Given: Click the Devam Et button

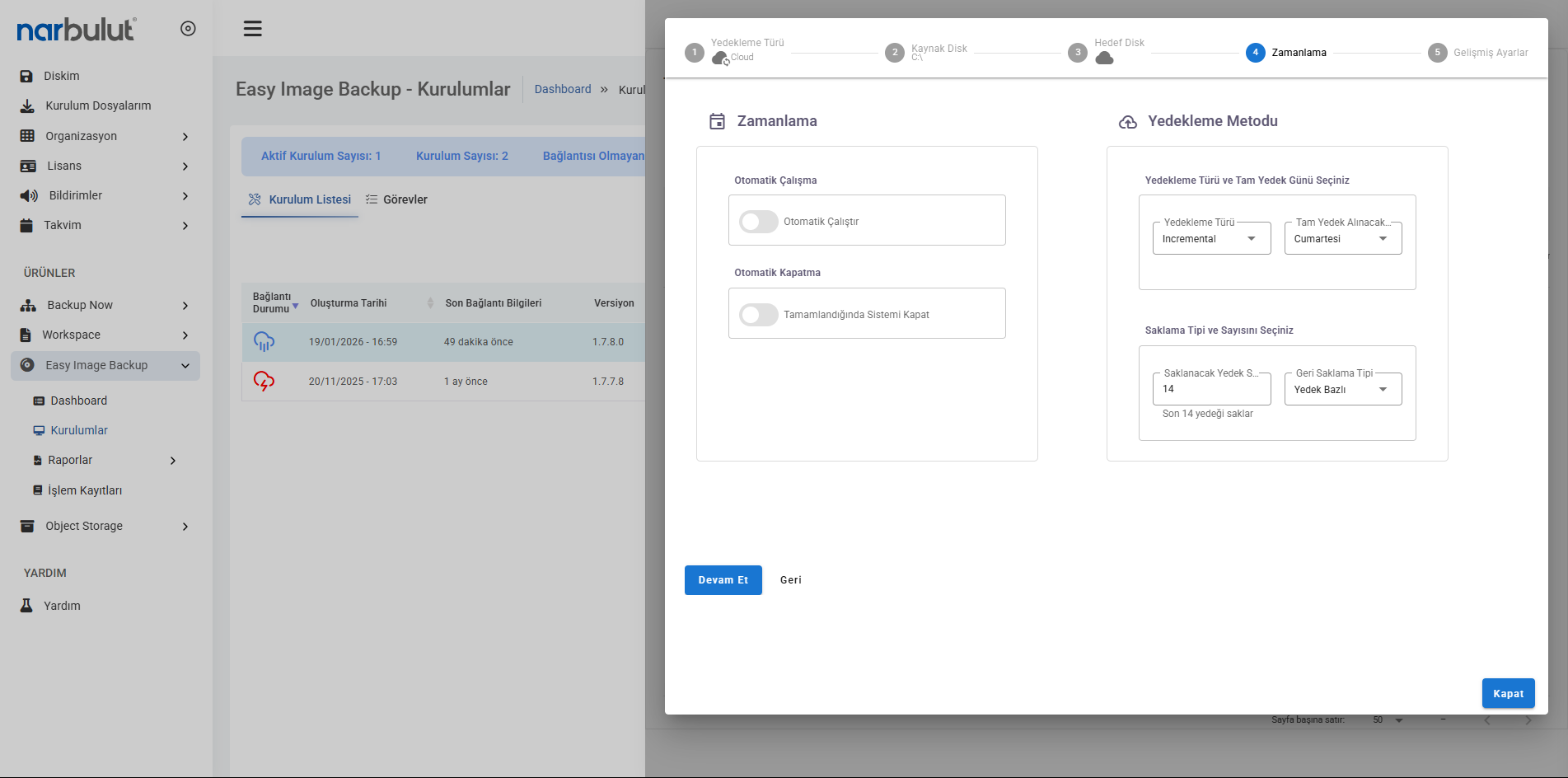Looking at the screenshot, I should tap(723, 580).
